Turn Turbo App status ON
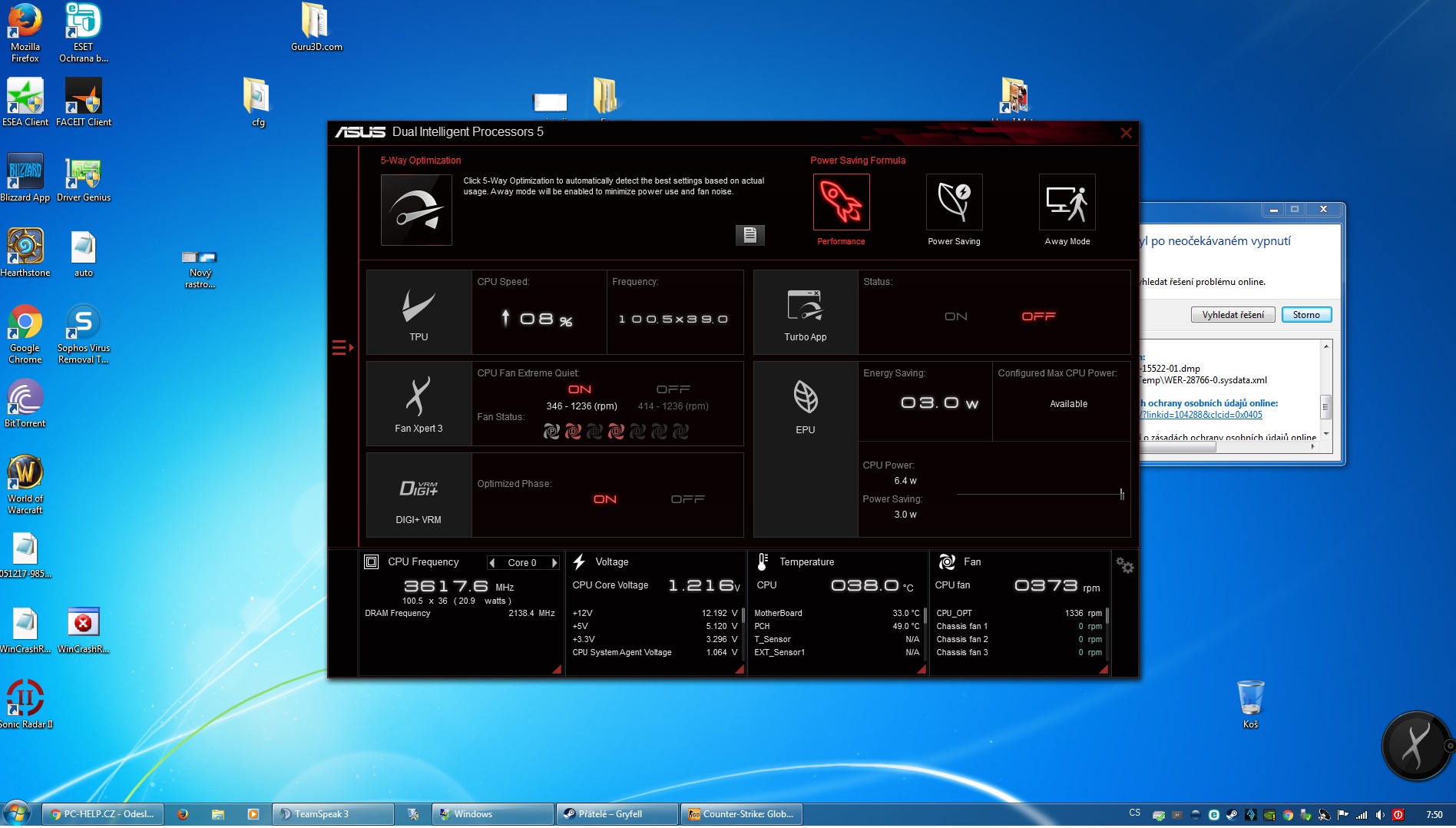The width and height of the screenshot is (1456, 828). [x=956, y=316]
